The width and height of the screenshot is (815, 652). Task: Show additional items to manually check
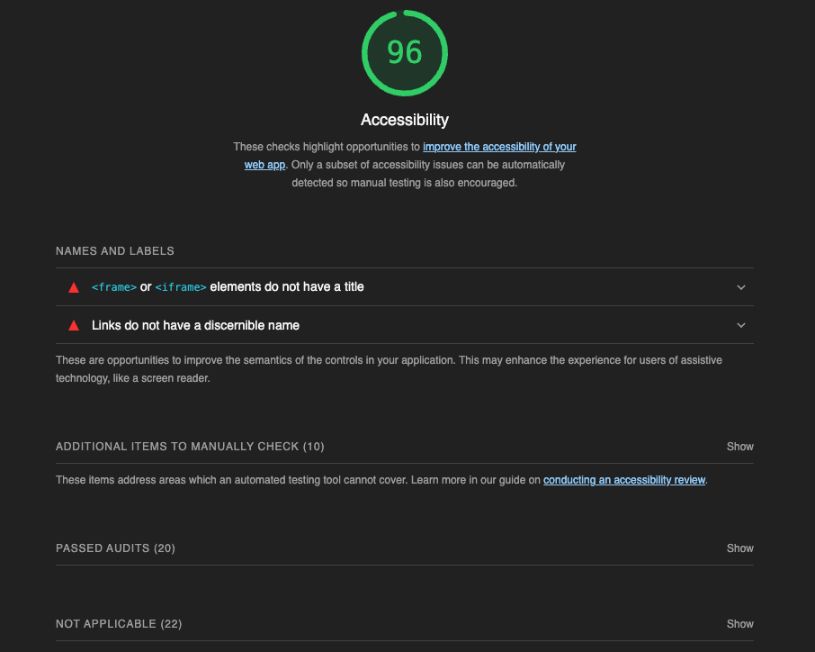[x=739, y=447]
